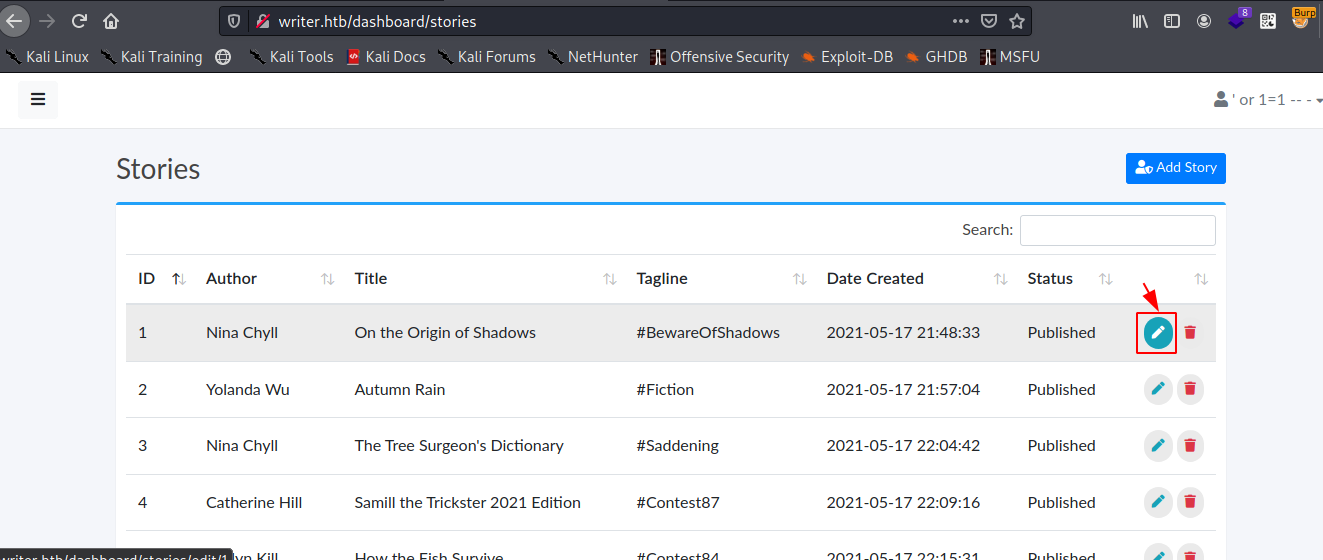
Task: Select tagline #Saddening
Action: pyautogui.click(x=678, y=445)
